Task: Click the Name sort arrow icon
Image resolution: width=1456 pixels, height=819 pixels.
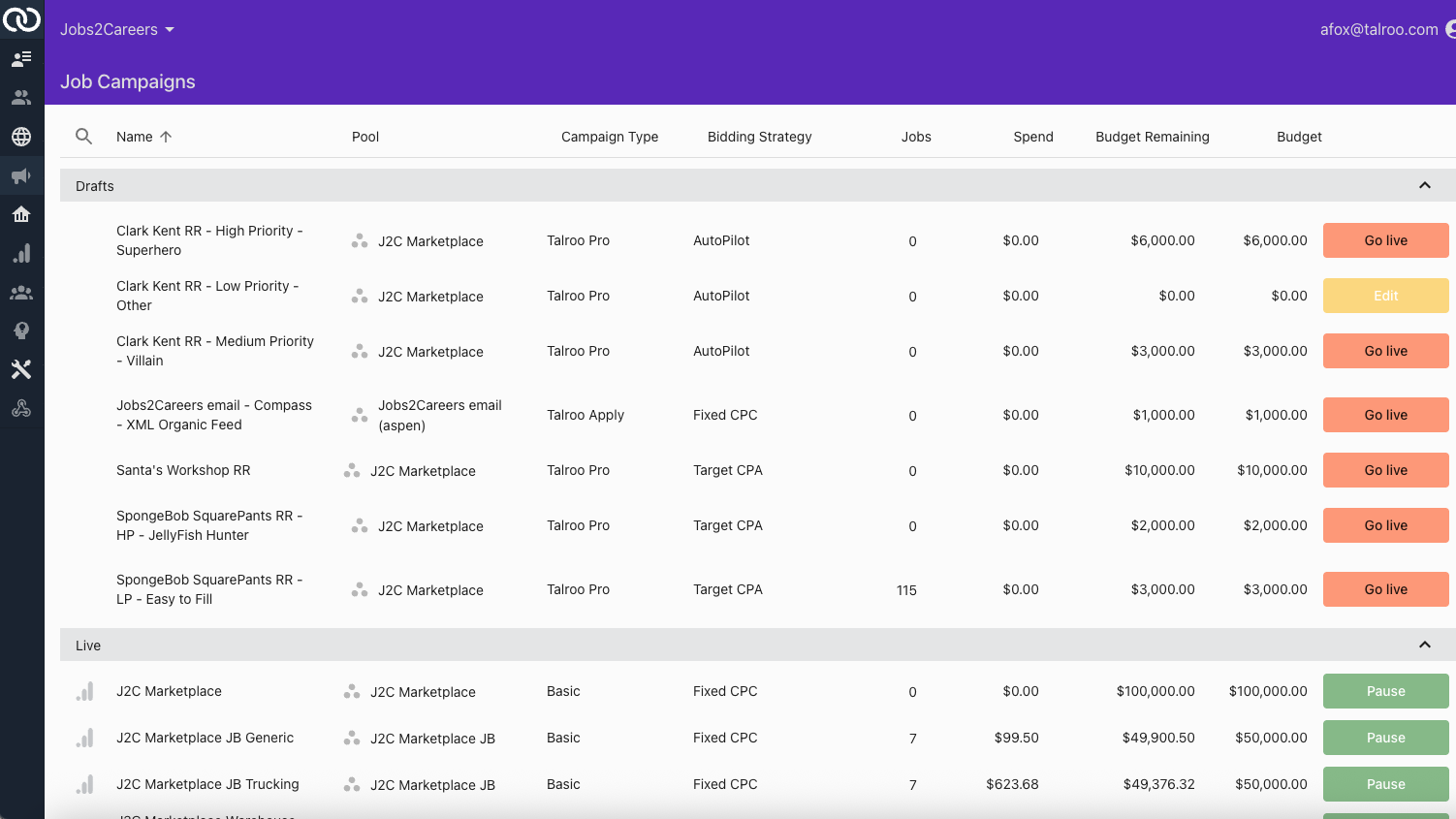Action: (x=166, y=137)
